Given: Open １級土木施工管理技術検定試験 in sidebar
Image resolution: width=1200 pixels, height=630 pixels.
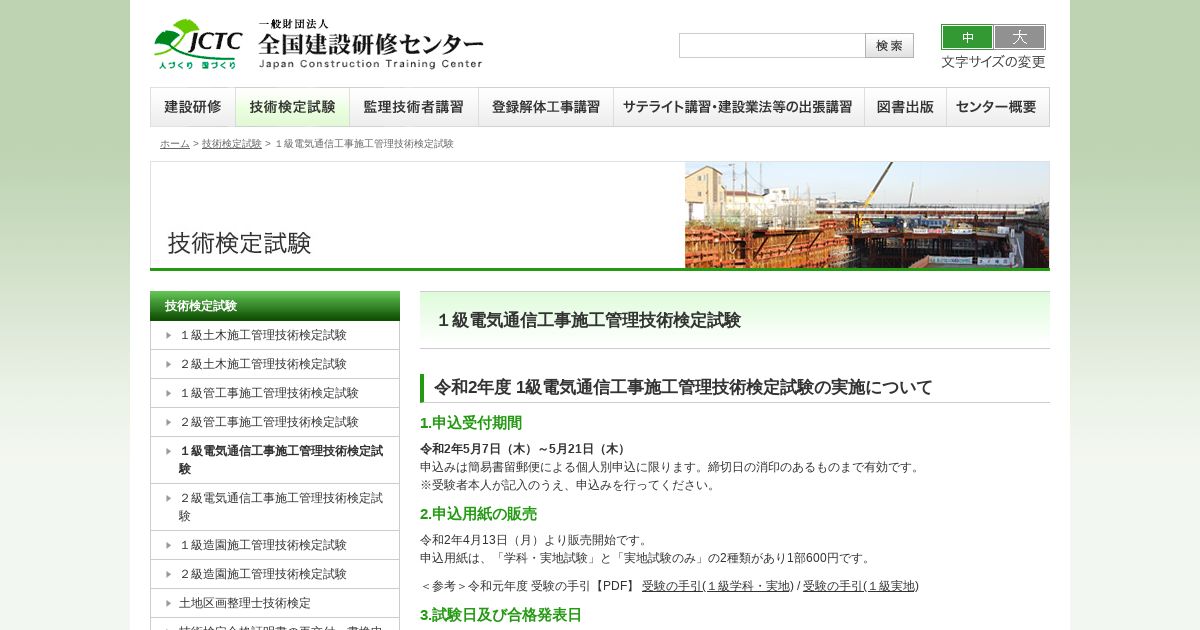Looking at the screenshot, I should 275,335.
